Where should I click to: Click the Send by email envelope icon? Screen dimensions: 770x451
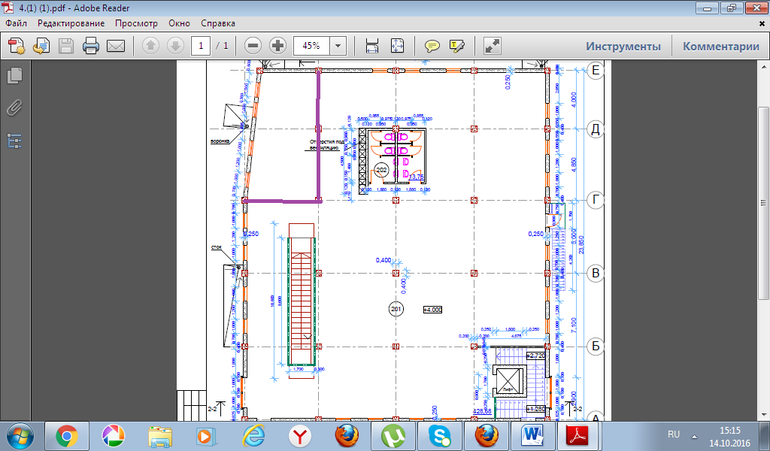coord(115,46)
